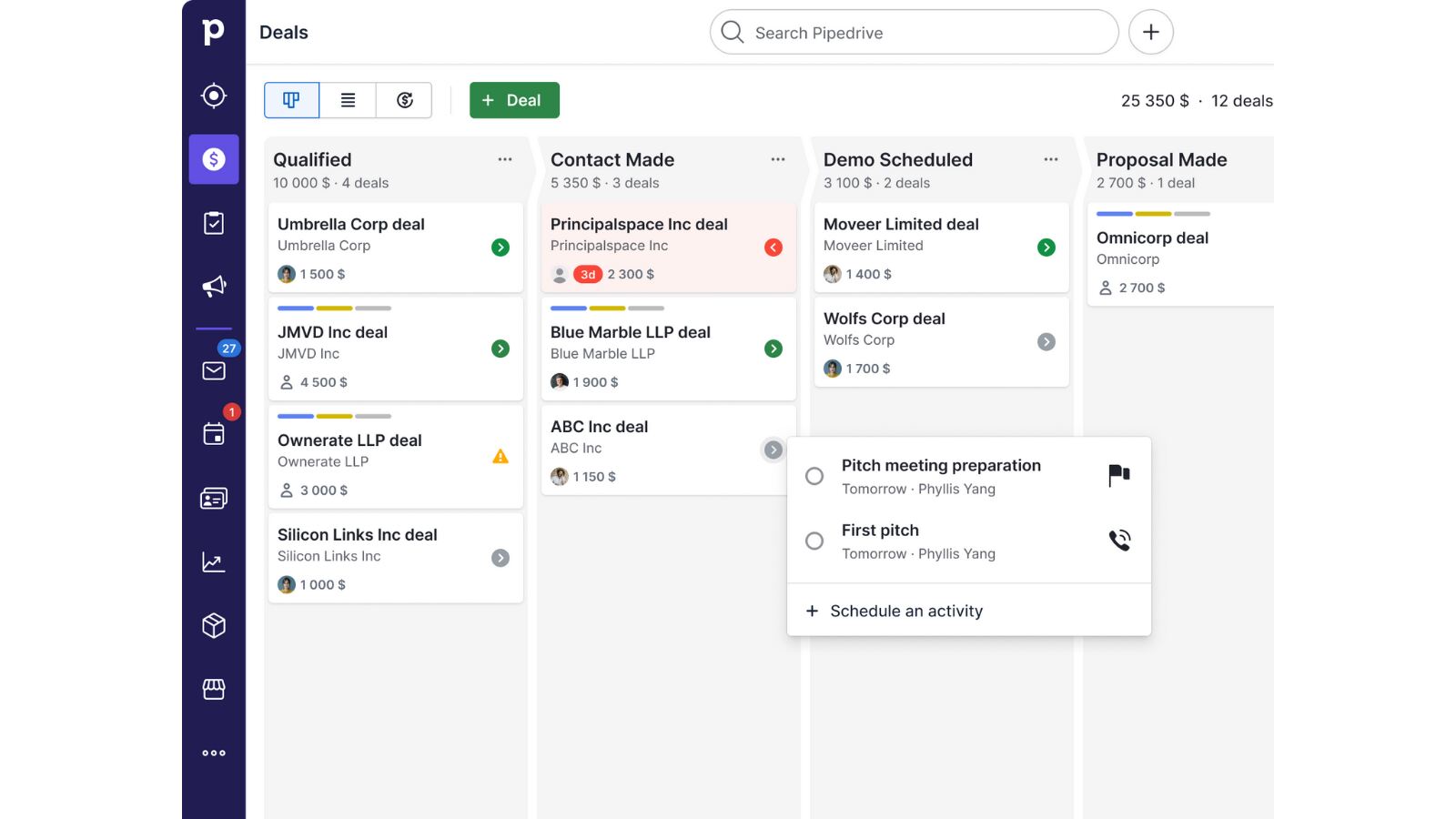1456x819 pixels.
Task: Open the Marketplace storefront icon
Action: click(214, 690)
